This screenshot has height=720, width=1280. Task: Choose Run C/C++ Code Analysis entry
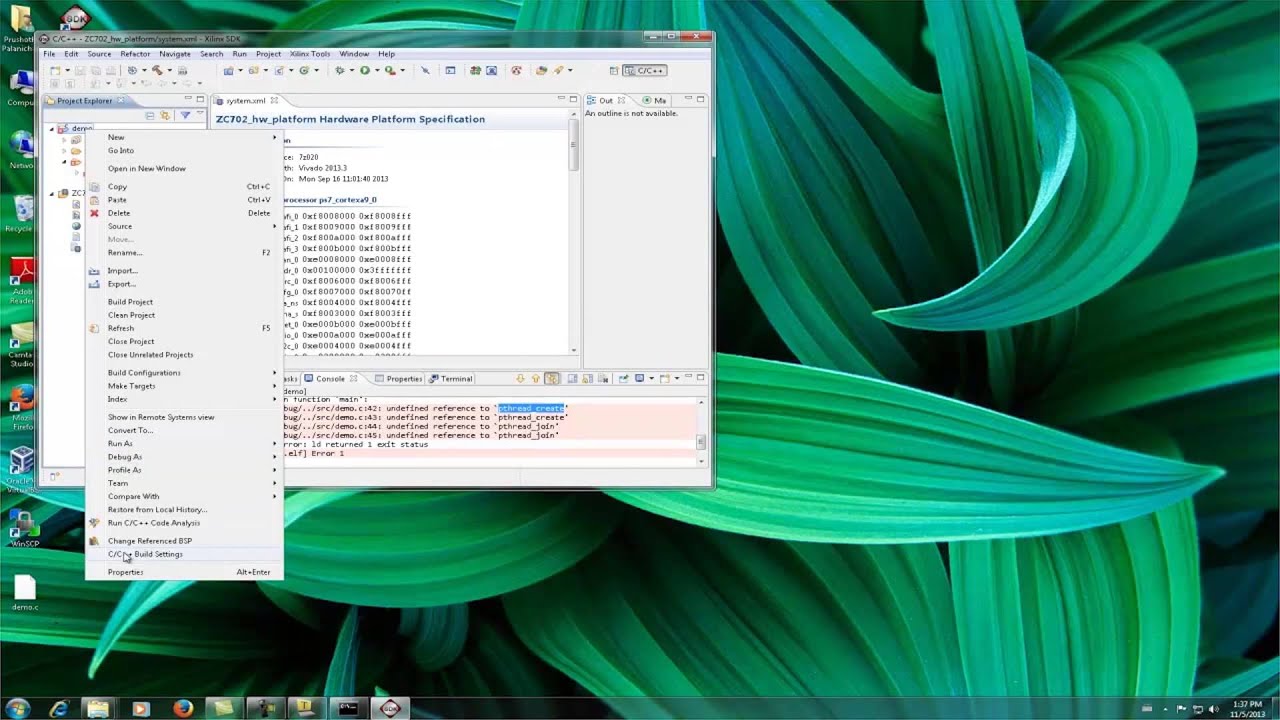coord(184,523)
